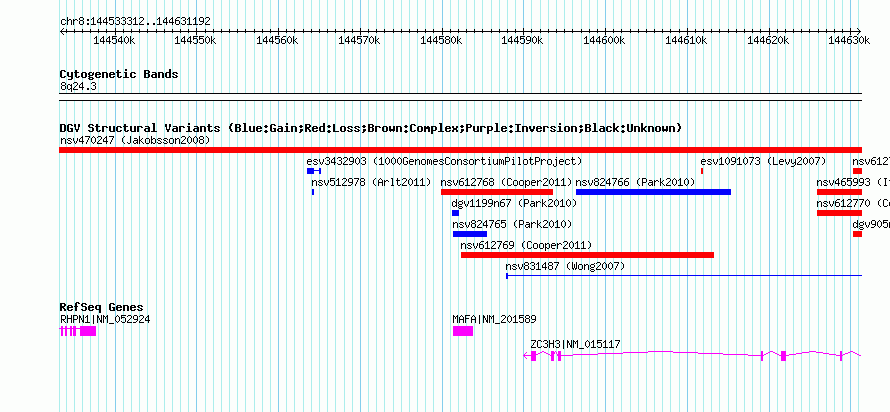Click the chr8:144533312..144631192 coordinates text
Screen dimensions: 890x412
[x=135, y=22]
